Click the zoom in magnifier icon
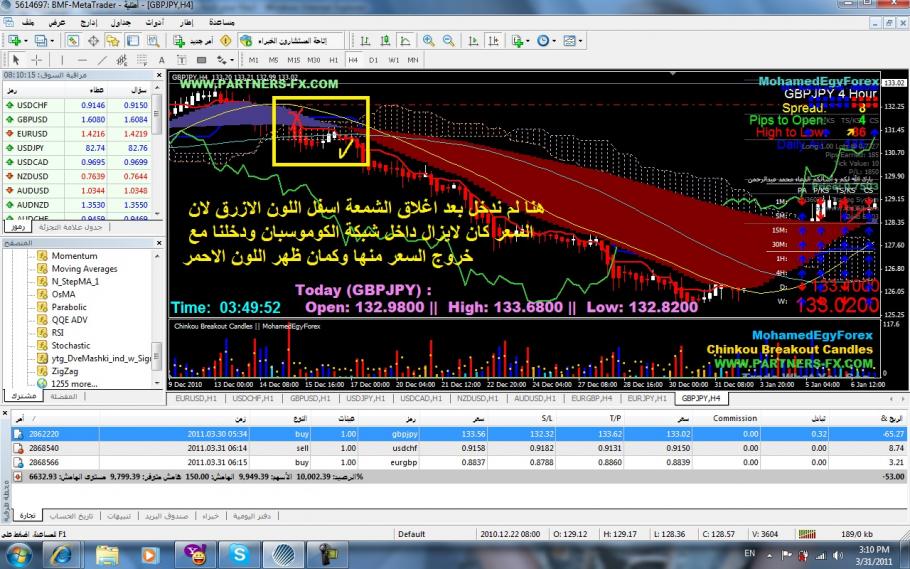Viewport: 910px width, 569px height. [429, 39]
